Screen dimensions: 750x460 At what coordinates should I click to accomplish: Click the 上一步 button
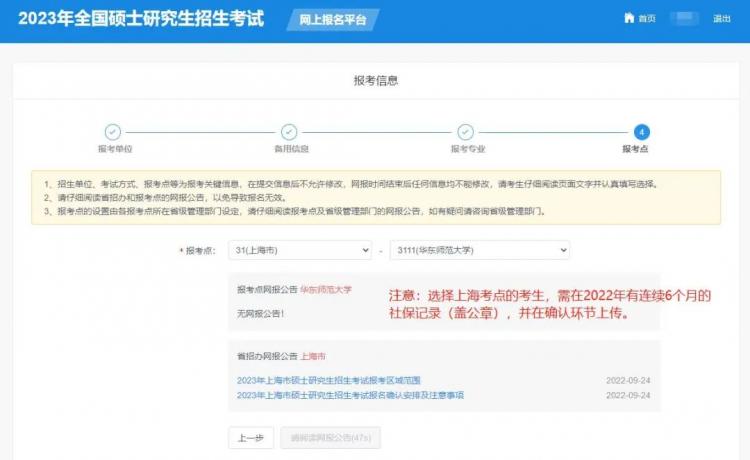251,438
